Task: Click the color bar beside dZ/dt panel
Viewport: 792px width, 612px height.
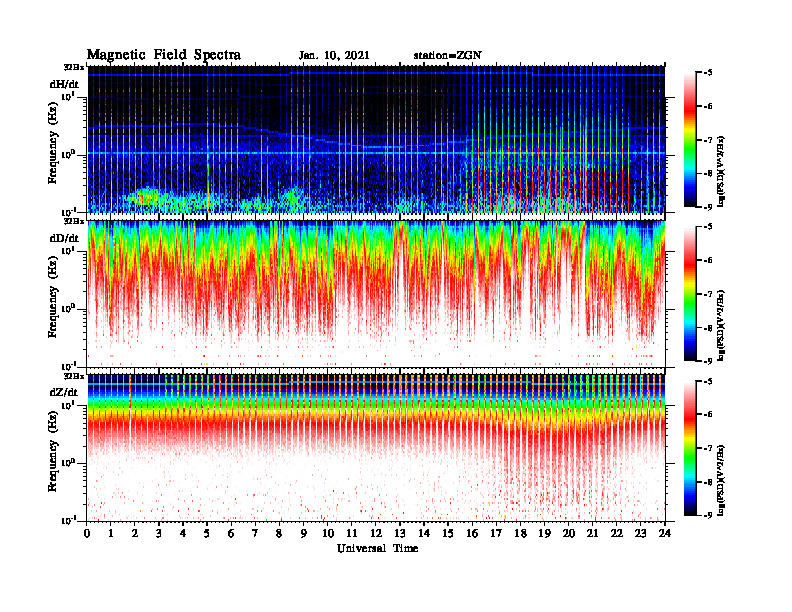Action: click(x=690, y=447)
